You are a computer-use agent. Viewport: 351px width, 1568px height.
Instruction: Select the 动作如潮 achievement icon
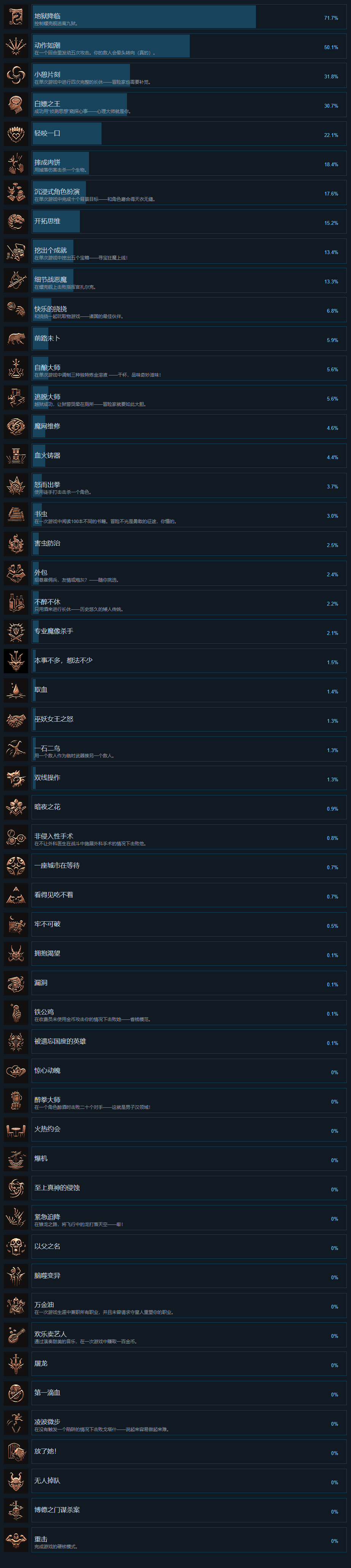[x=16, y=46]
